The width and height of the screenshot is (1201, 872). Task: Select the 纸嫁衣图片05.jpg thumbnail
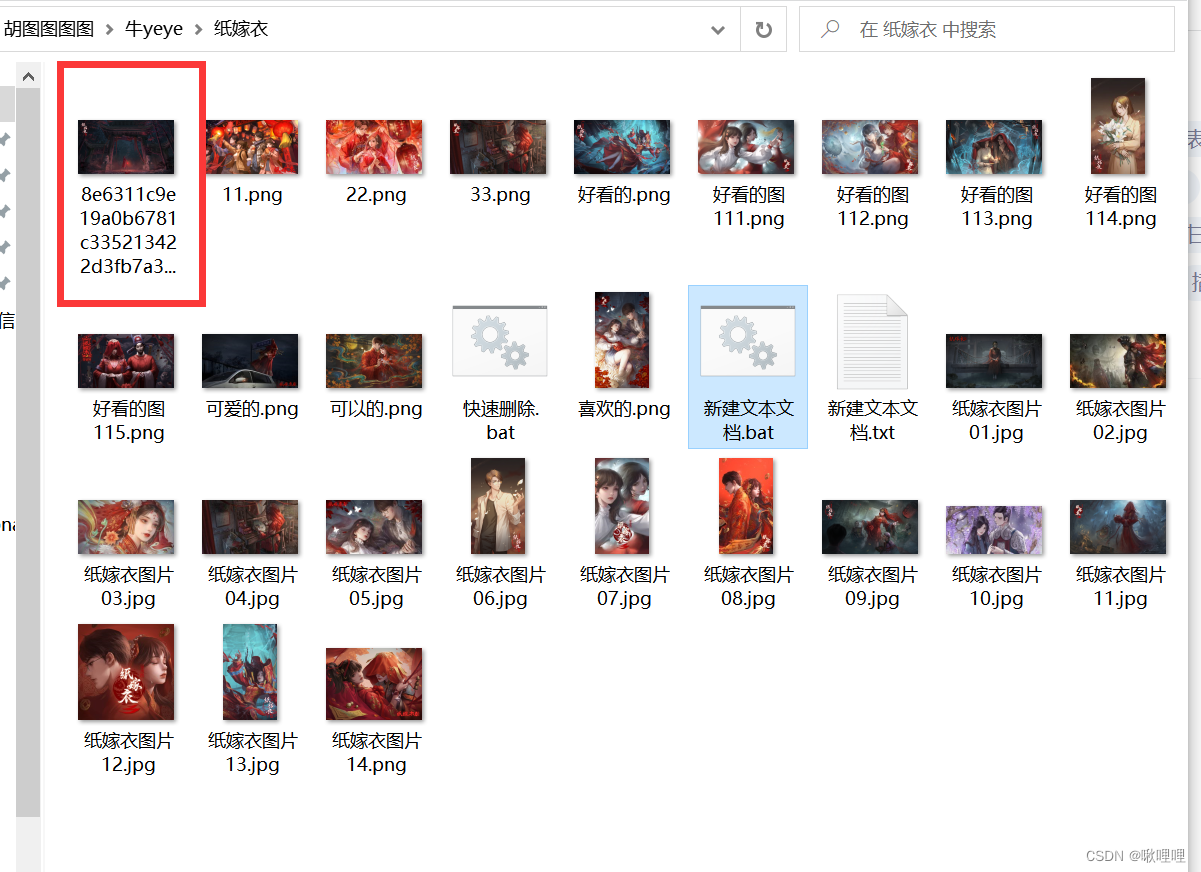[x=374, y=527]
